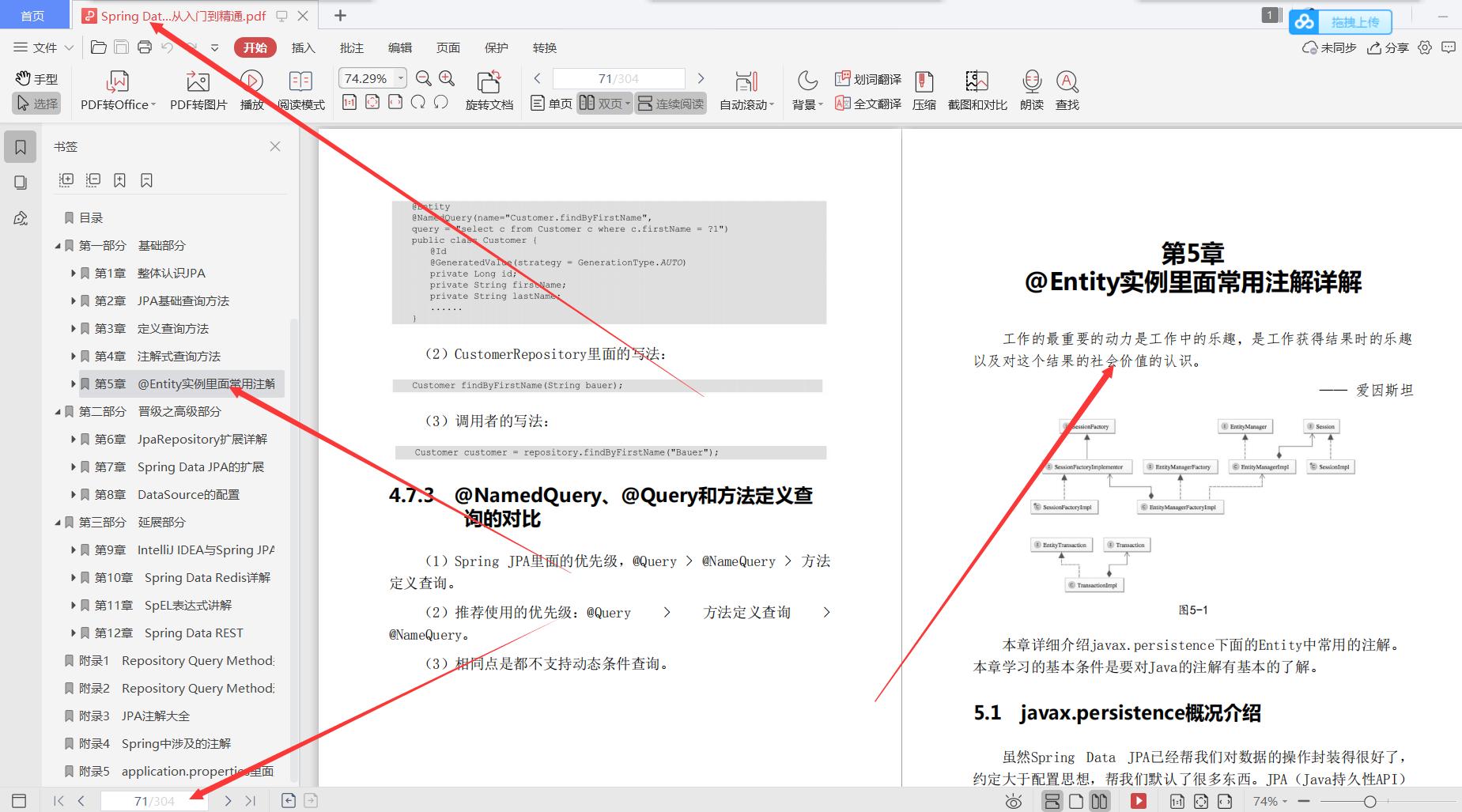The height and width of the screenshot is (812, 1462).
Task: Start 朗读 read-aloud tool
Action: click(1031, 82)
